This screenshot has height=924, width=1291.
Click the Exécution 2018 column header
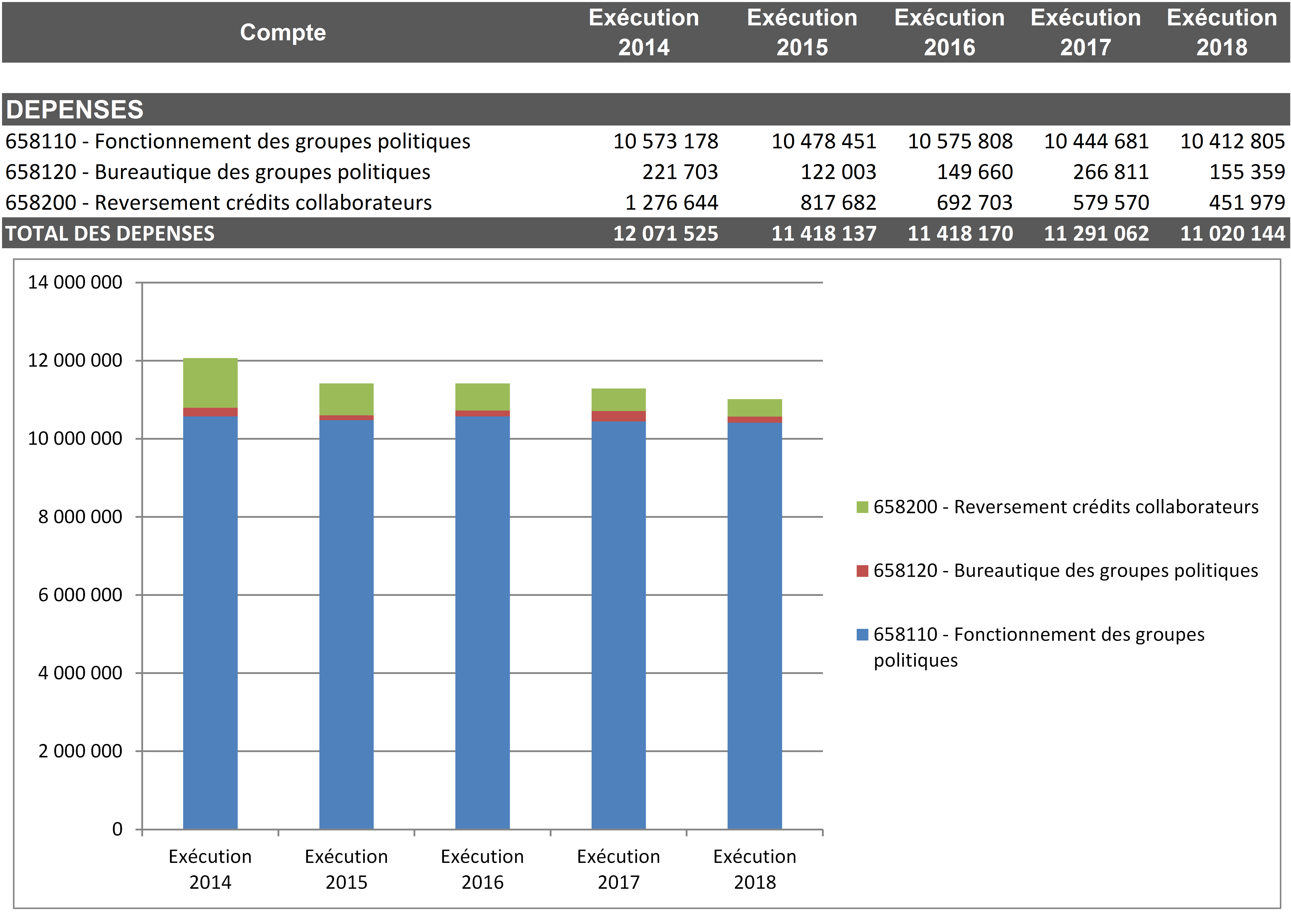(x=1221, y=32)
